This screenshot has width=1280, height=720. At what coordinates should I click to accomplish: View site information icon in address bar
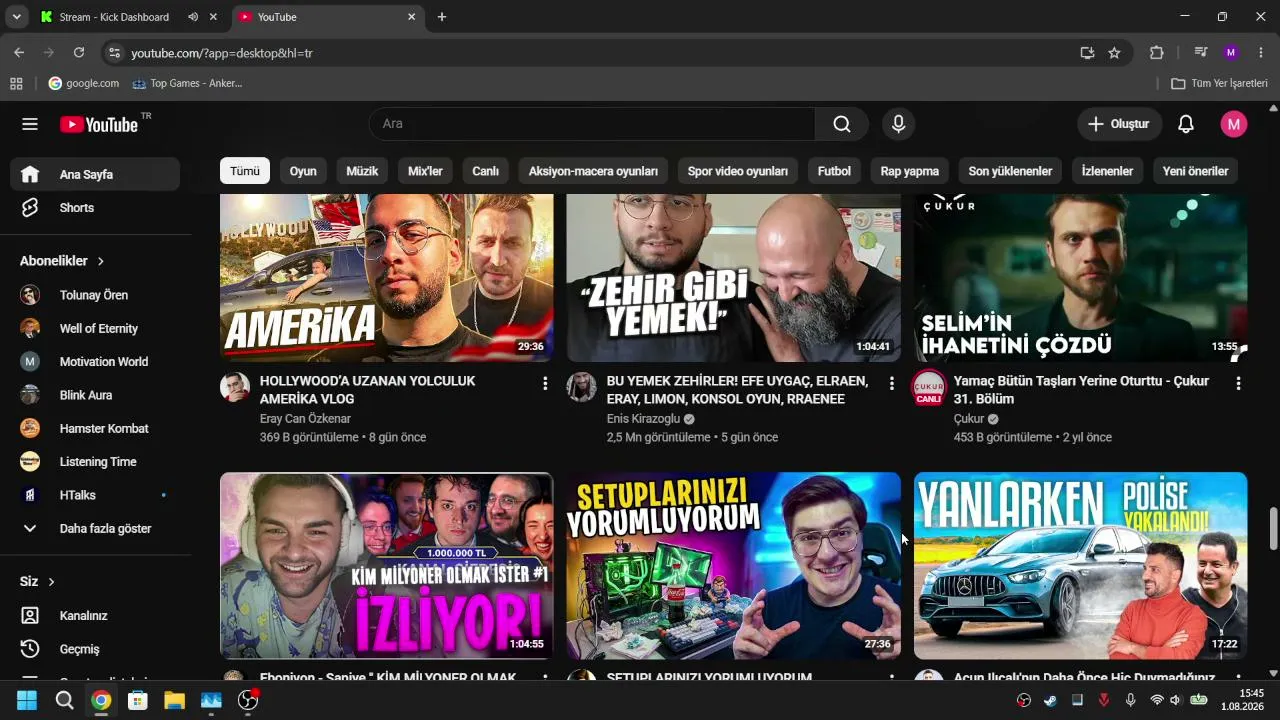point(114,53)
